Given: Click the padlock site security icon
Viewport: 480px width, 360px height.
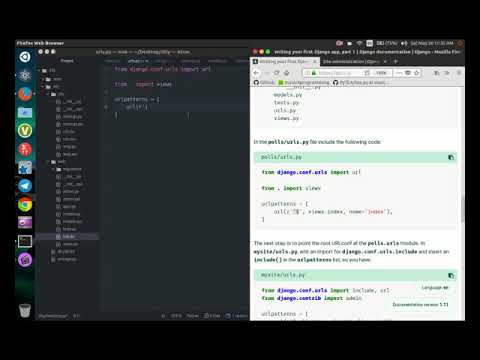Looking at the screenshot, I should pyautogui.click(x=314, y=73).
